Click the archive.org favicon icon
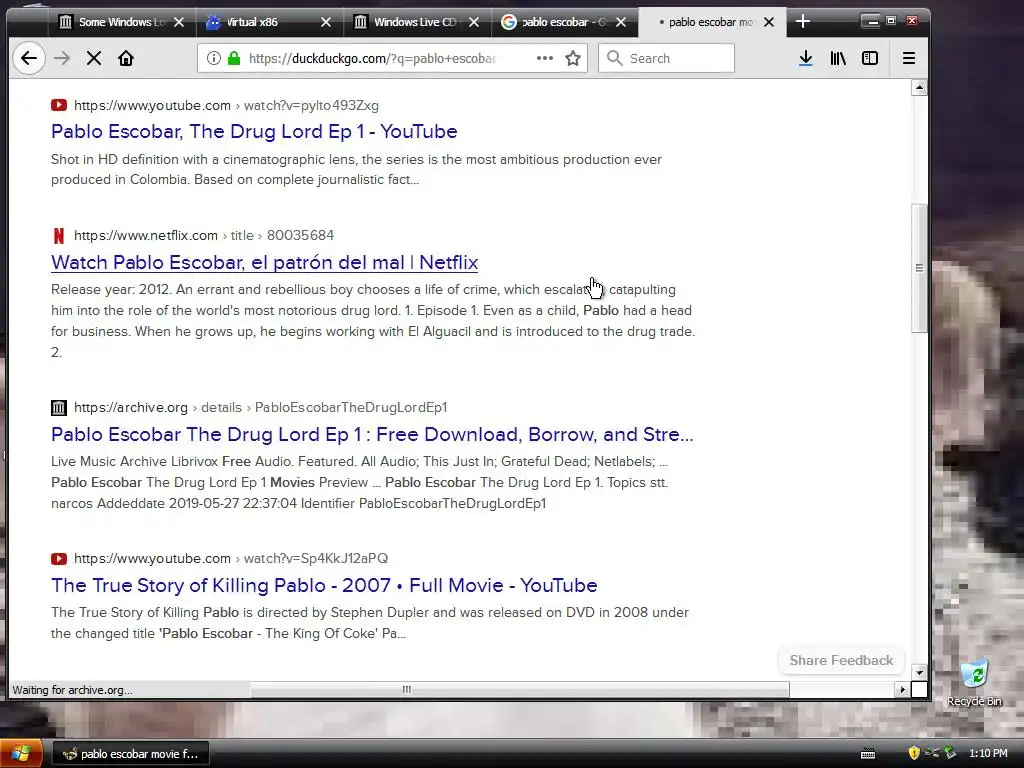Viewport: 1024px width, 768px height. coord(59,408)
